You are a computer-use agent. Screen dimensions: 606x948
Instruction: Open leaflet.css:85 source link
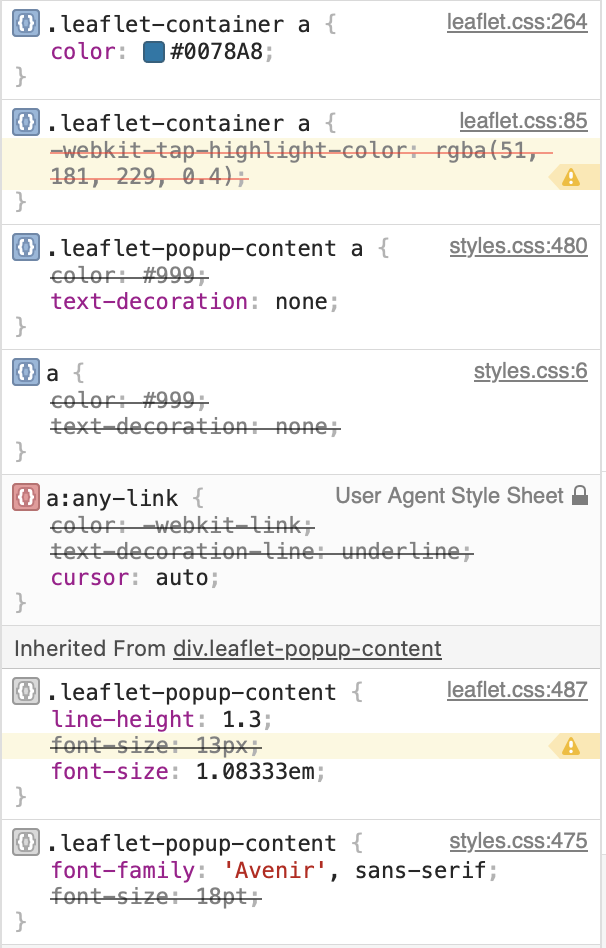point(523,121)
